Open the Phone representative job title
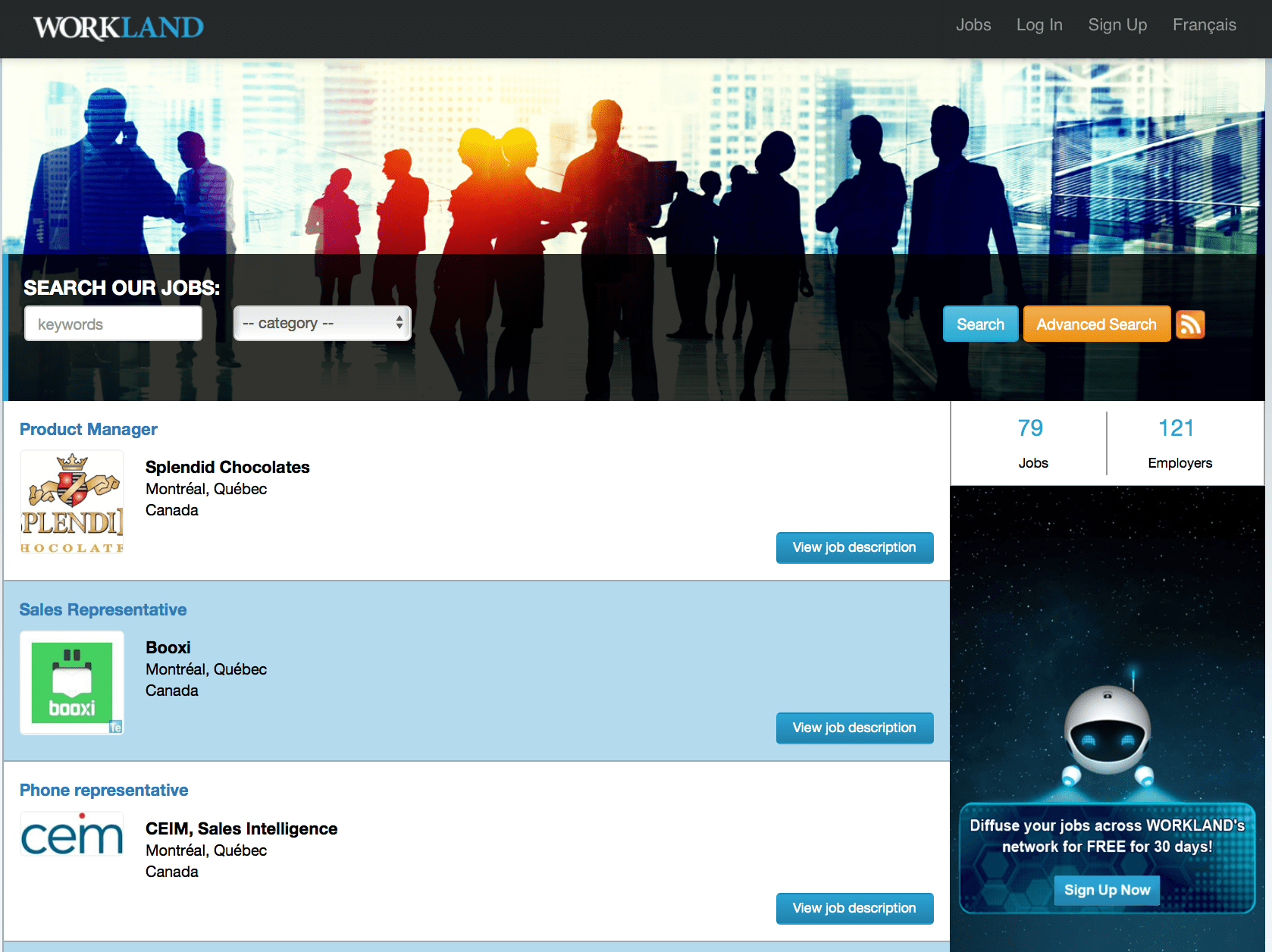The image size is (1272, 952). [104, 790]
